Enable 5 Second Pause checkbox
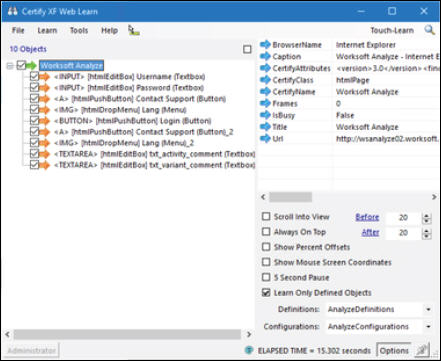 pyautogui.click(x=266, y=277)
